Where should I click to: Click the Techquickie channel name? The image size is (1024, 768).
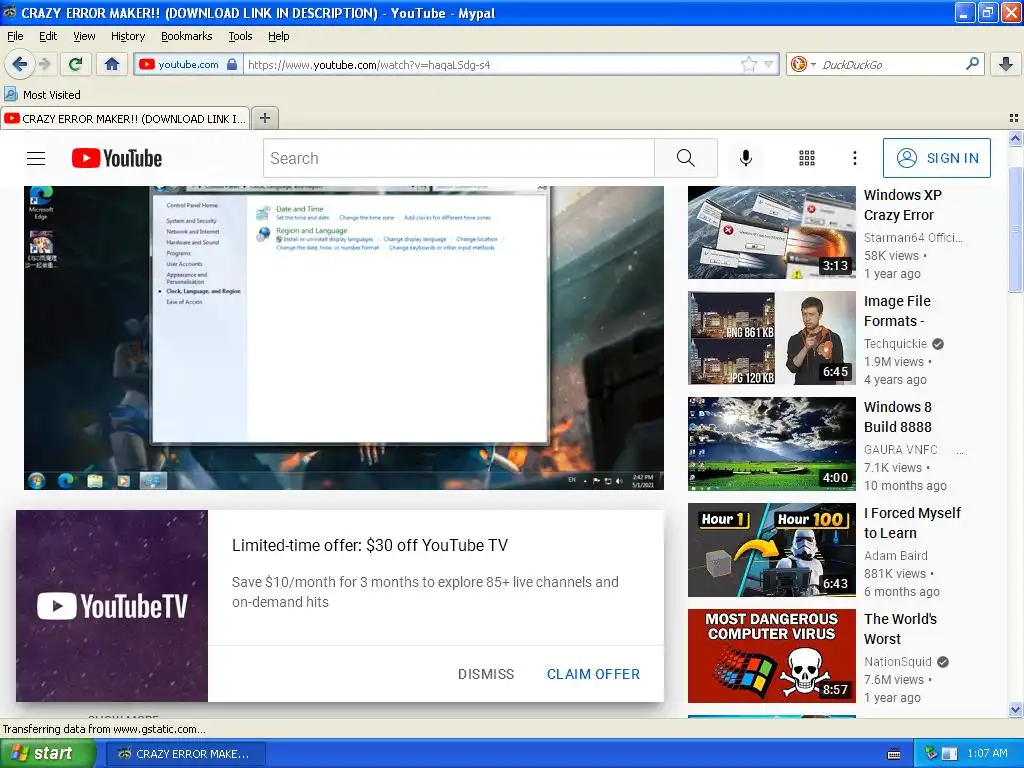point(895,344)
